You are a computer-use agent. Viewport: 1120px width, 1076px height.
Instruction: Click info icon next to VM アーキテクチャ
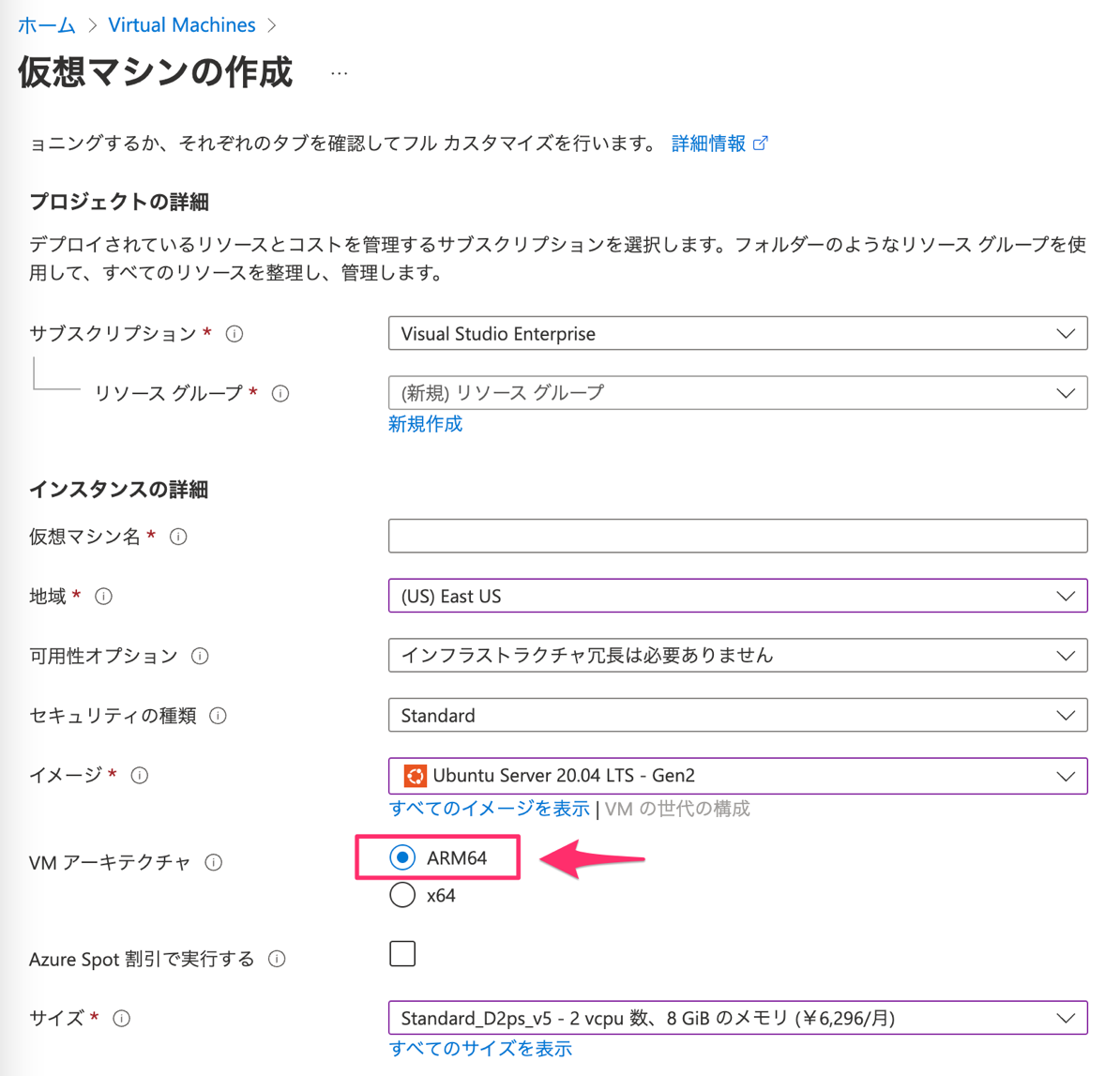click(x=214, y=863)
